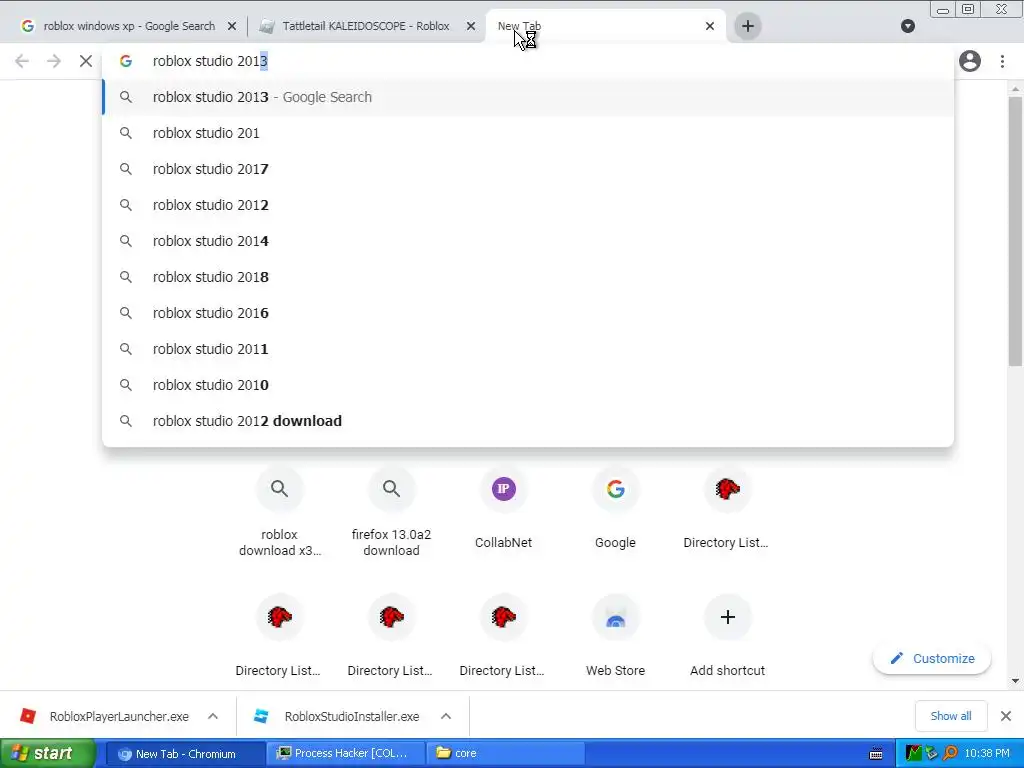The width and height of the screenshot is (1024, 768).
Task: Click scrollbar down arrow
Action: (x=1015, y=681)
